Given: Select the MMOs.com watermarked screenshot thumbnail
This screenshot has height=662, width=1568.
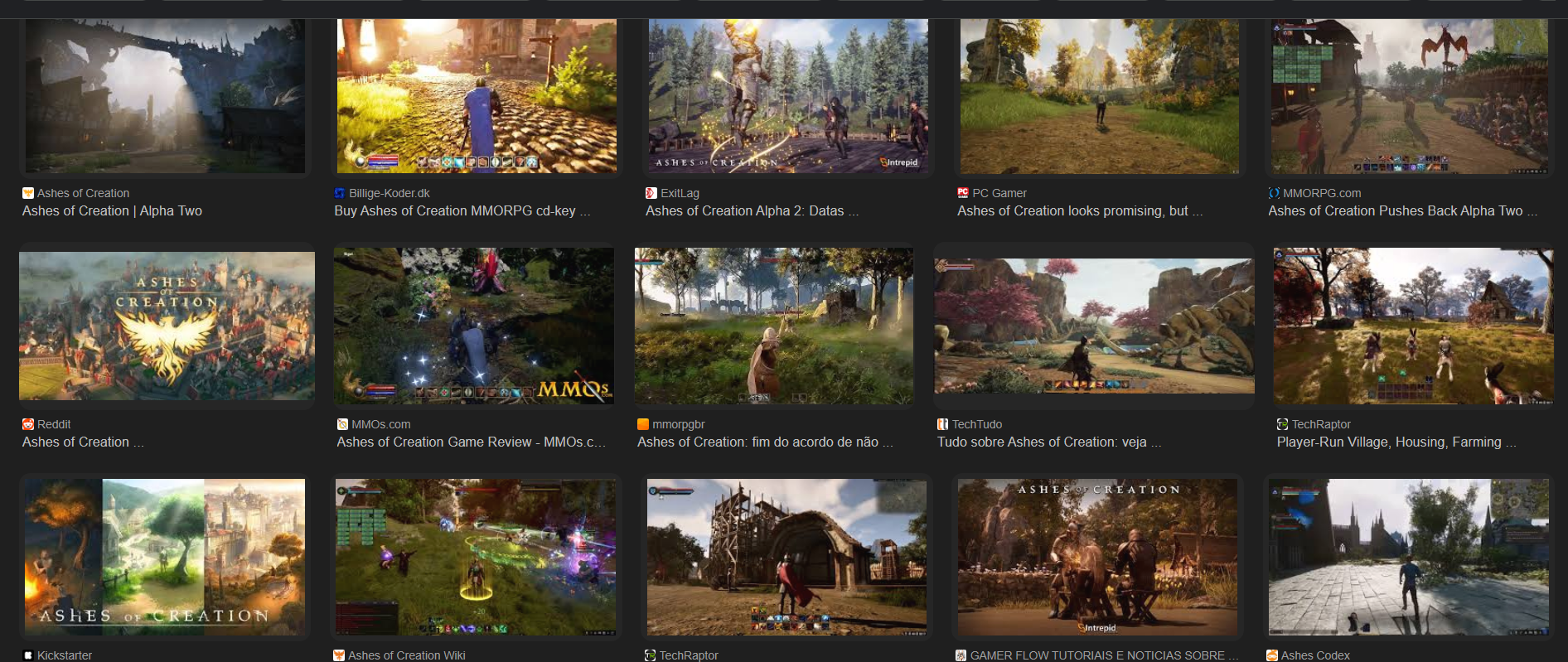Looking at the screenshot, I should [474, 326].
